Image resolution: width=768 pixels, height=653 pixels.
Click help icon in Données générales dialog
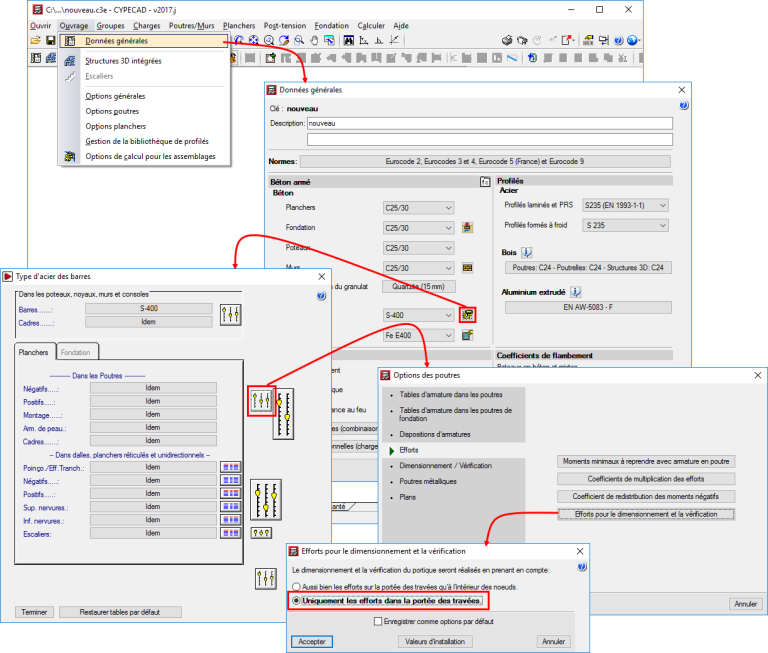click(684, 105)
